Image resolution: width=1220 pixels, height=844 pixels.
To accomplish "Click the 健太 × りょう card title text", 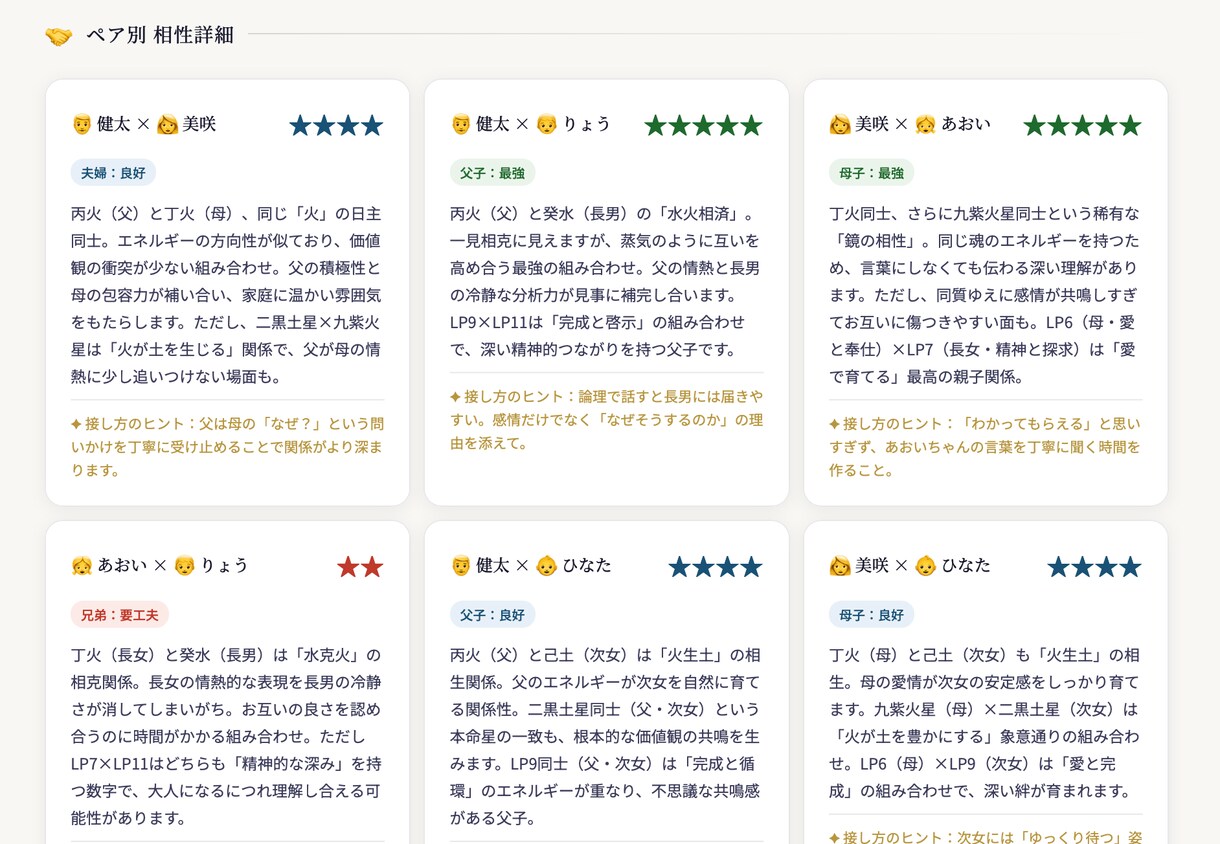I will point(531,124).
